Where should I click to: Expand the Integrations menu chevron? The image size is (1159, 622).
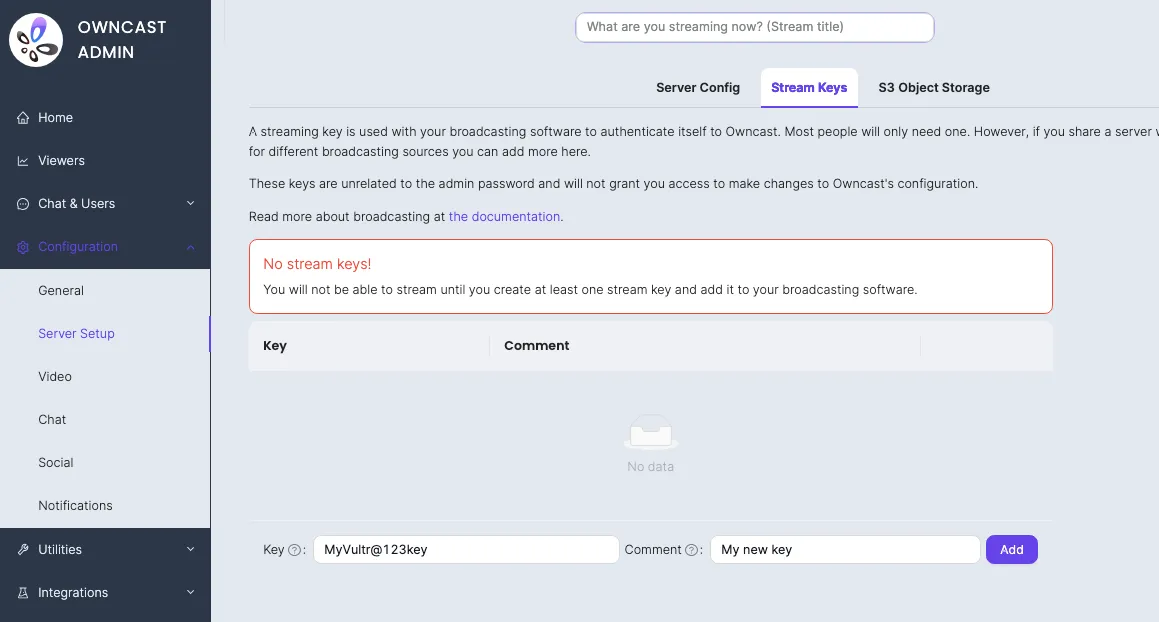coord(191,592)
